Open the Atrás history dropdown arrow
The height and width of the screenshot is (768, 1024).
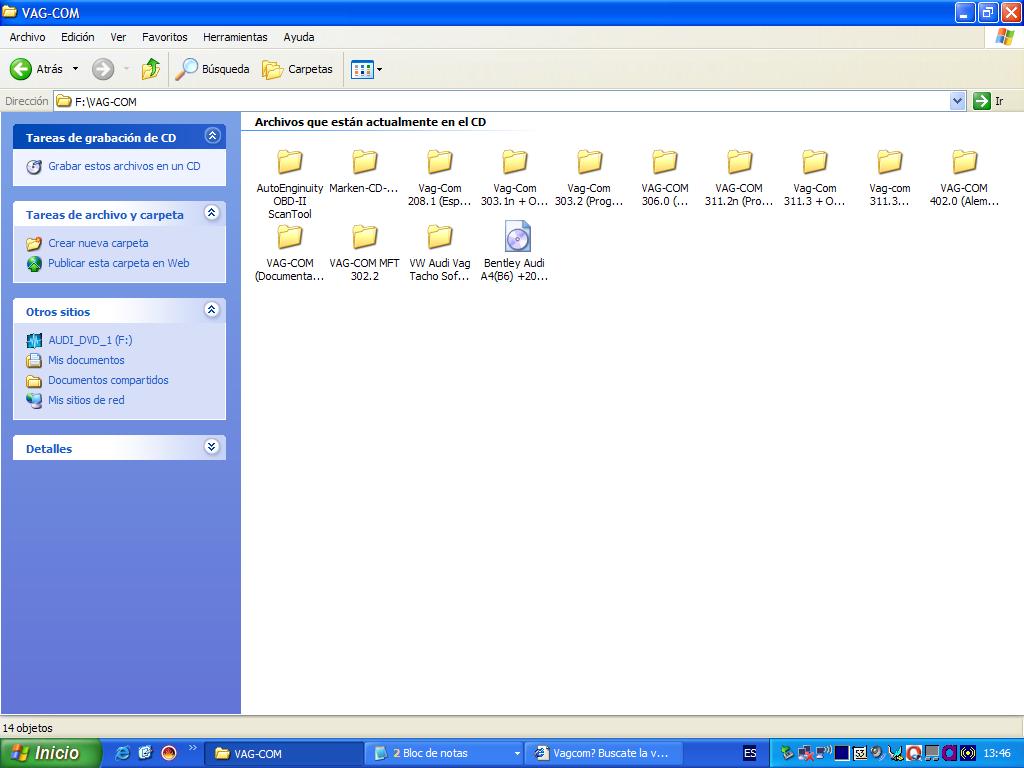pos(75,69)
